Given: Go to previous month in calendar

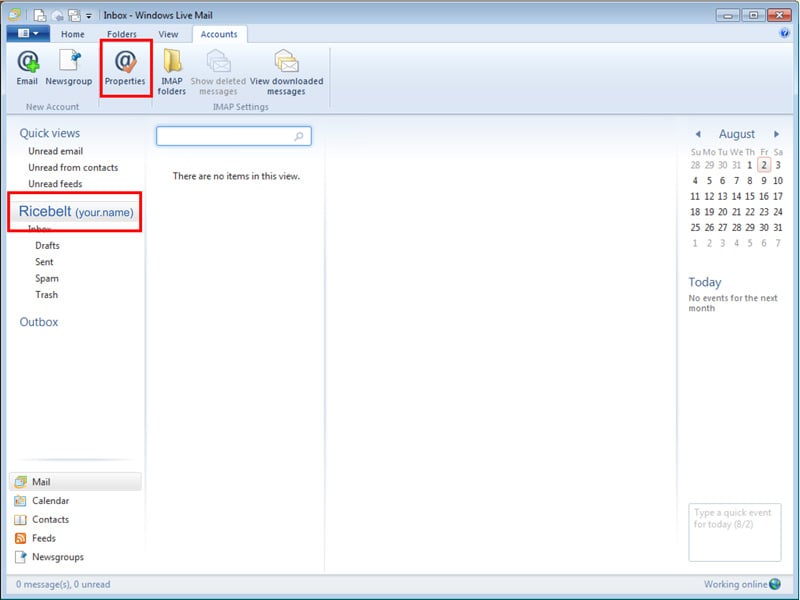Looking at the screenshot, I should [698, 134].
